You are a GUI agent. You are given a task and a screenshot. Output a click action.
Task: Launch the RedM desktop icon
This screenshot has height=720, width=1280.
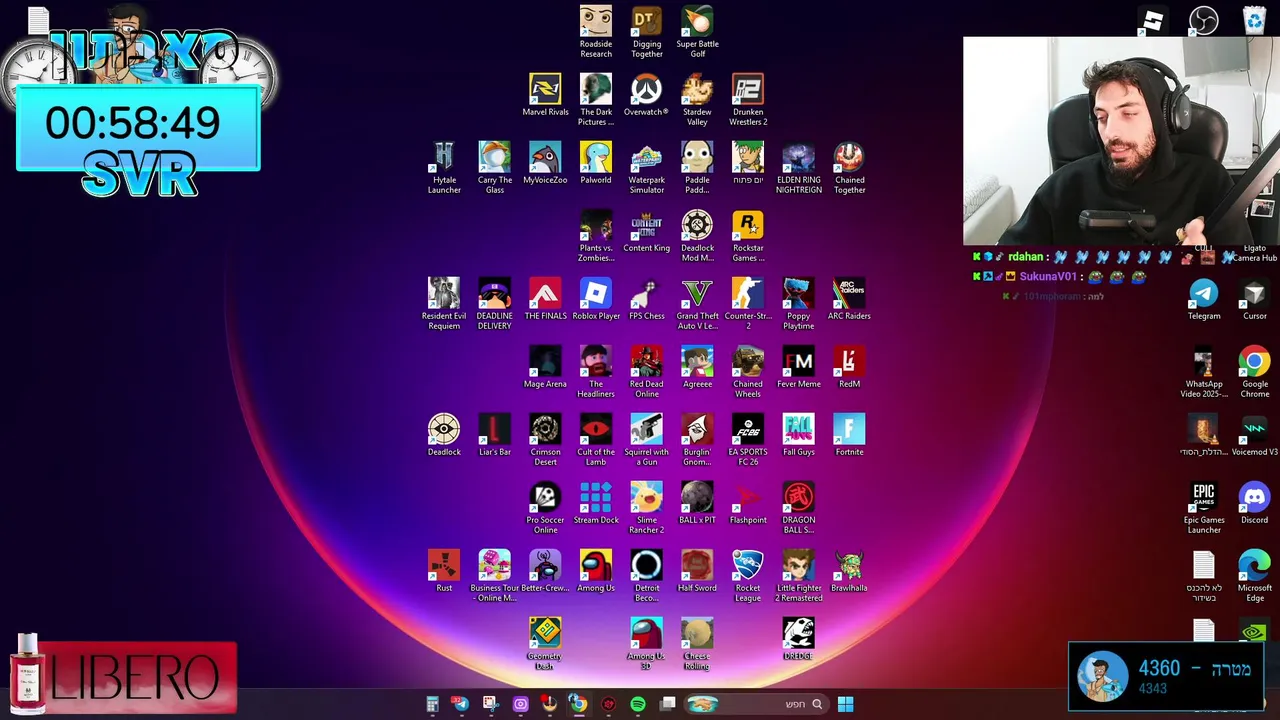click(x=849, y=367)
